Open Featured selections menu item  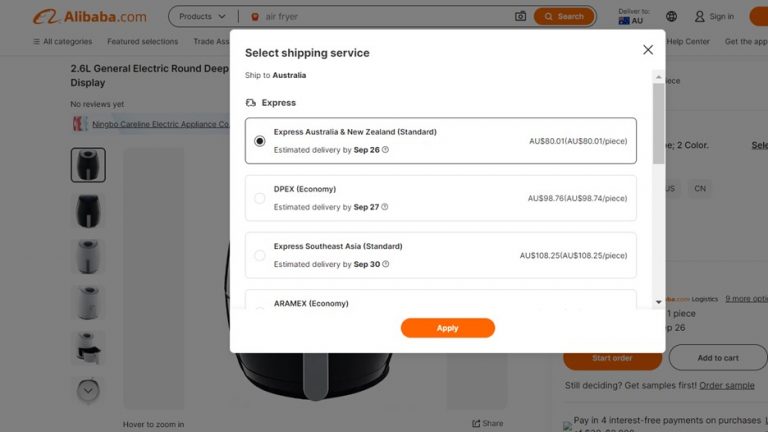(142, 42)
